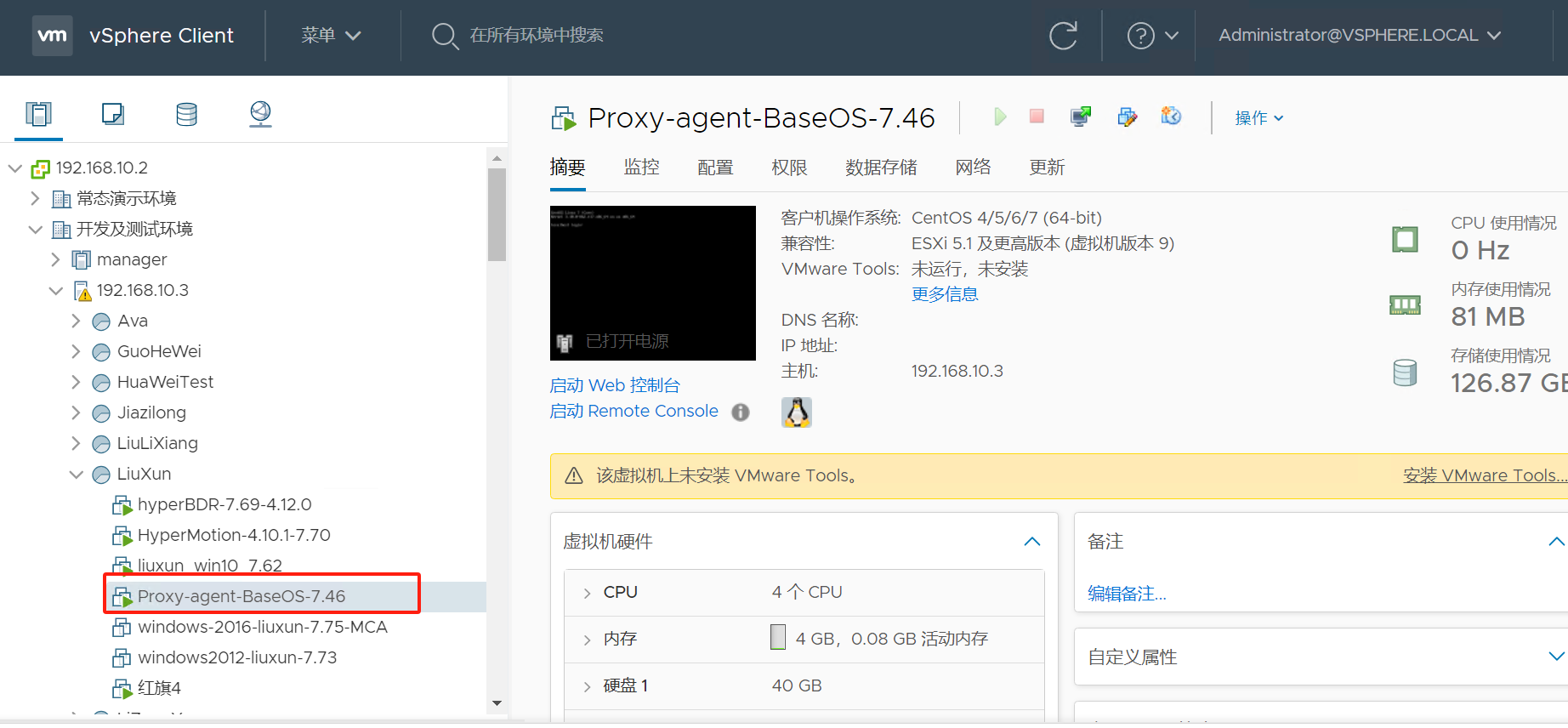Power on the VM with green play icon
This screenshot has width=1568, height=728.
point(1000,117)
